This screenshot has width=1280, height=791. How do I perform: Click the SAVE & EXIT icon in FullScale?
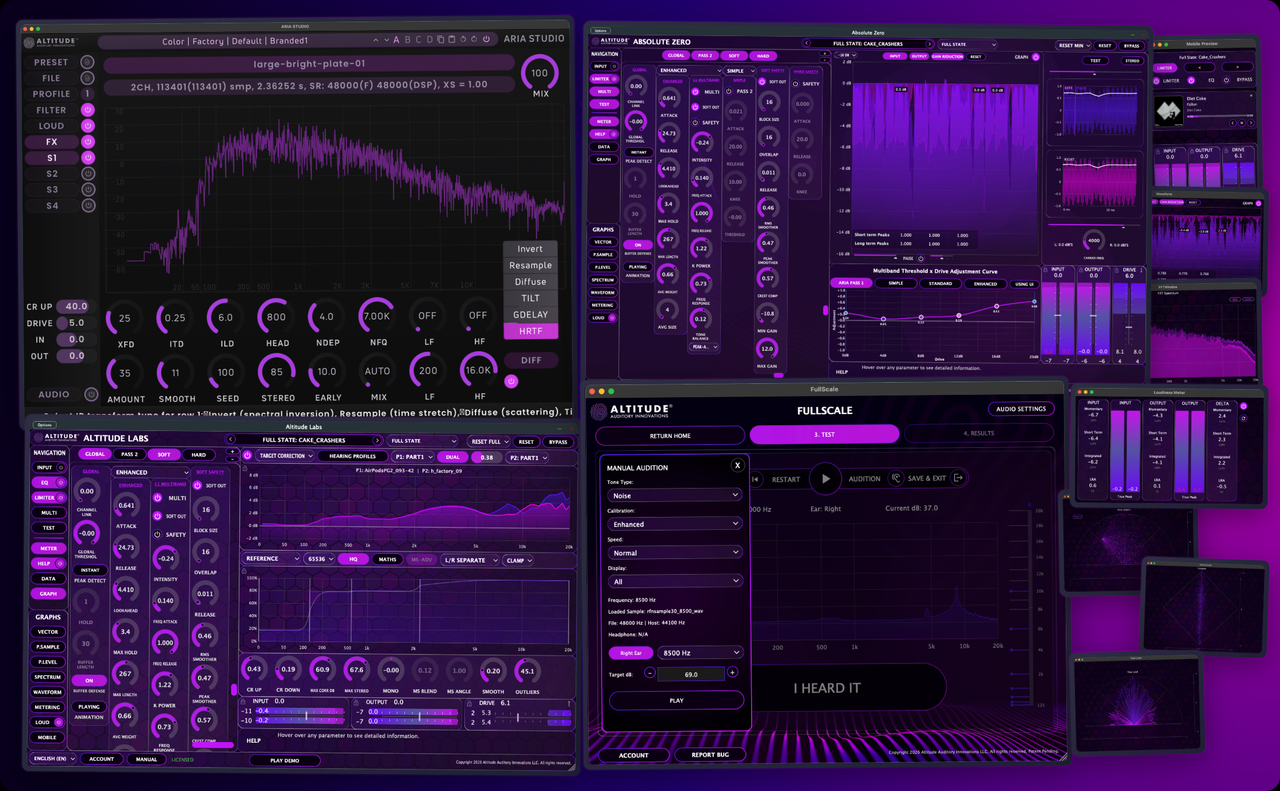point(958,479)
